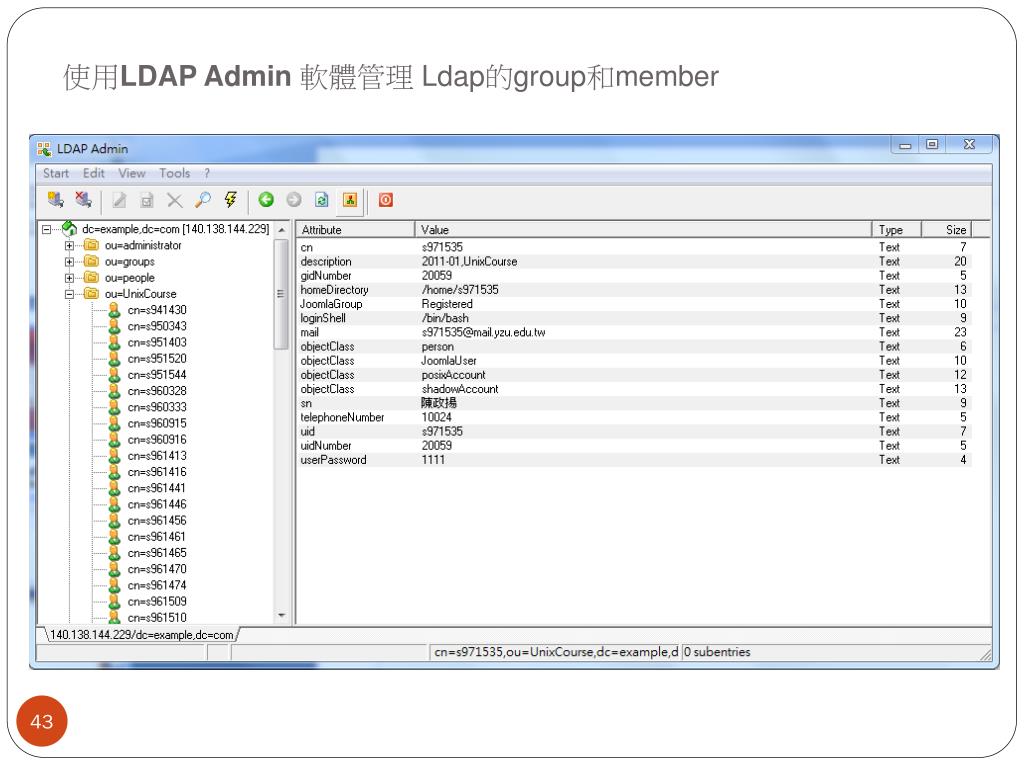Click the red Exit toolbar icon
Image resolution: width=1024 pixels, height=768 pixels.
(x=386, y=200)
